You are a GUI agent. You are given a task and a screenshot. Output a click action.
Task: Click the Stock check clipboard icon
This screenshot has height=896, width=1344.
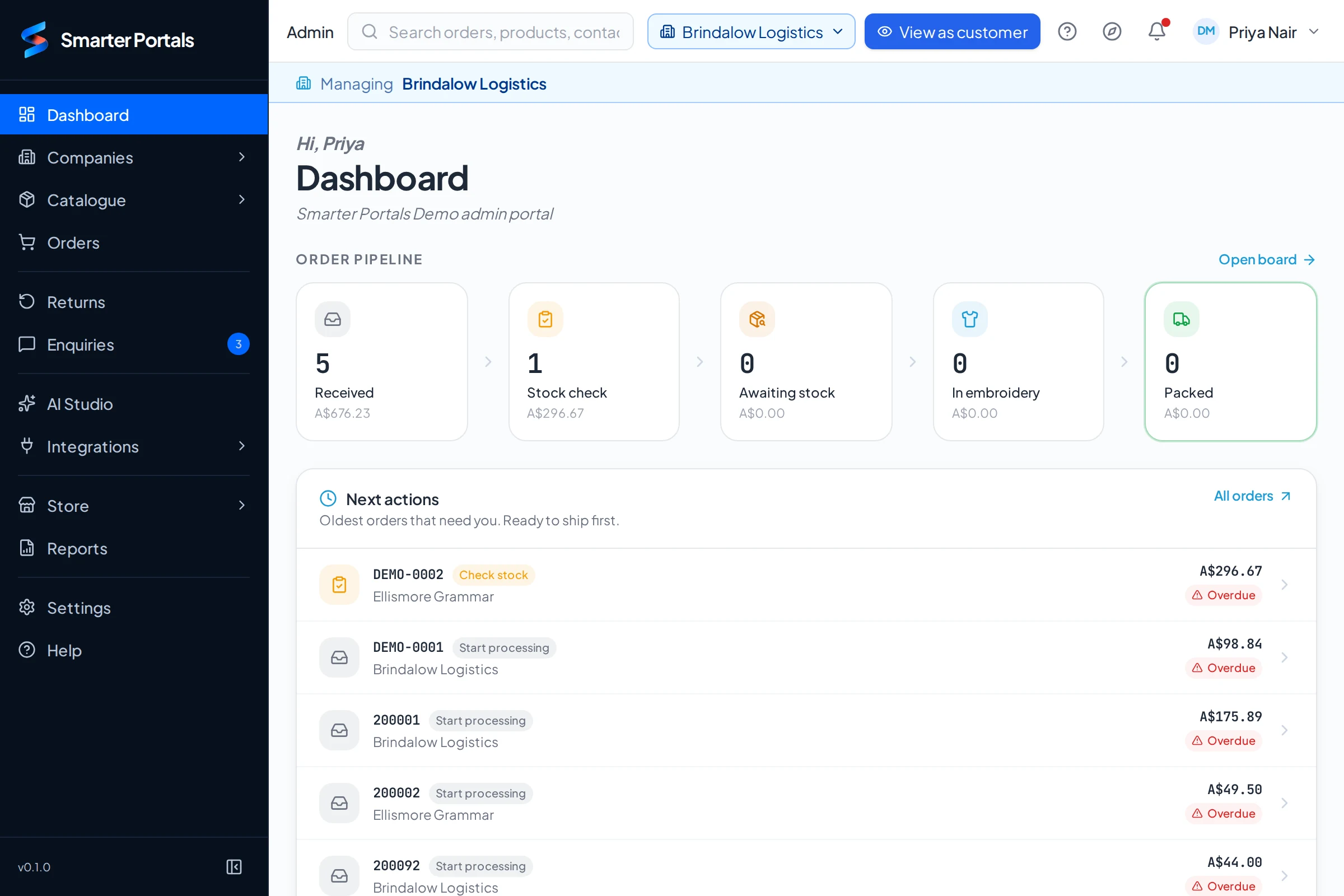coord(545,319)
